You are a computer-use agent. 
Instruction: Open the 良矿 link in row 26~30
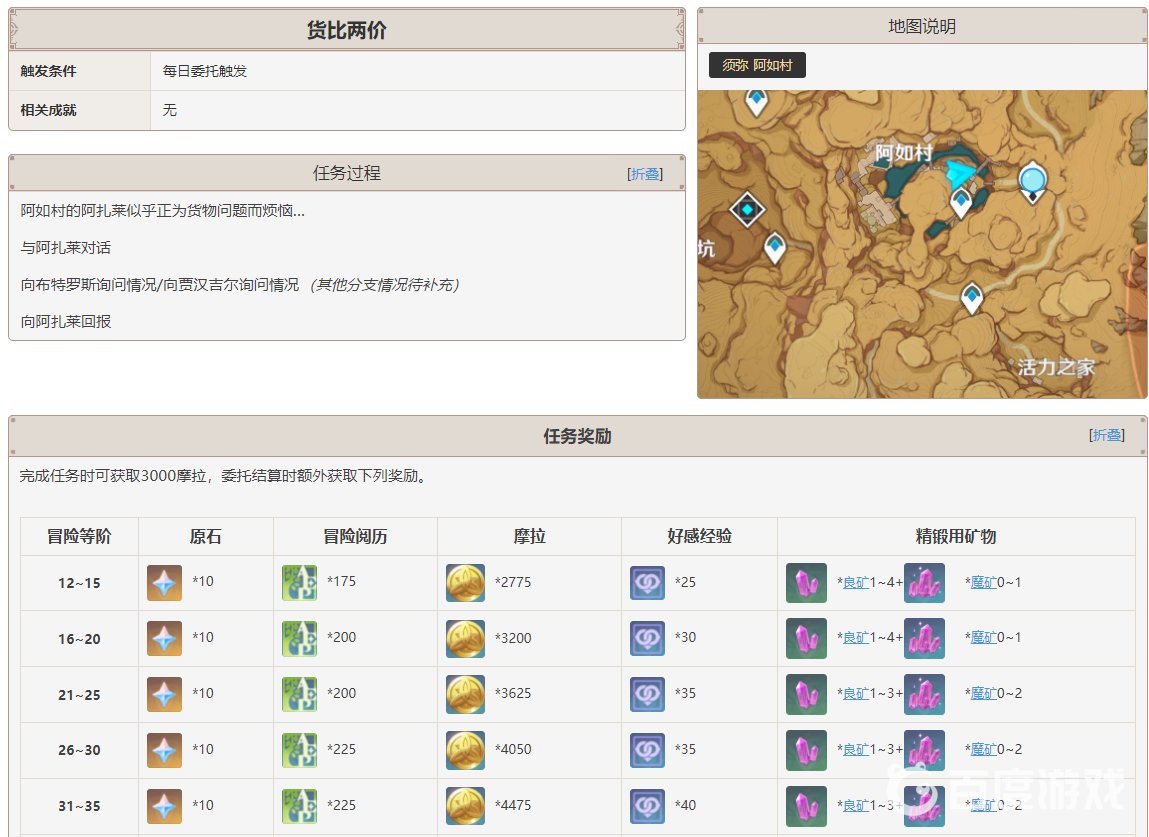pyautogui.click(x=856, y=750)
